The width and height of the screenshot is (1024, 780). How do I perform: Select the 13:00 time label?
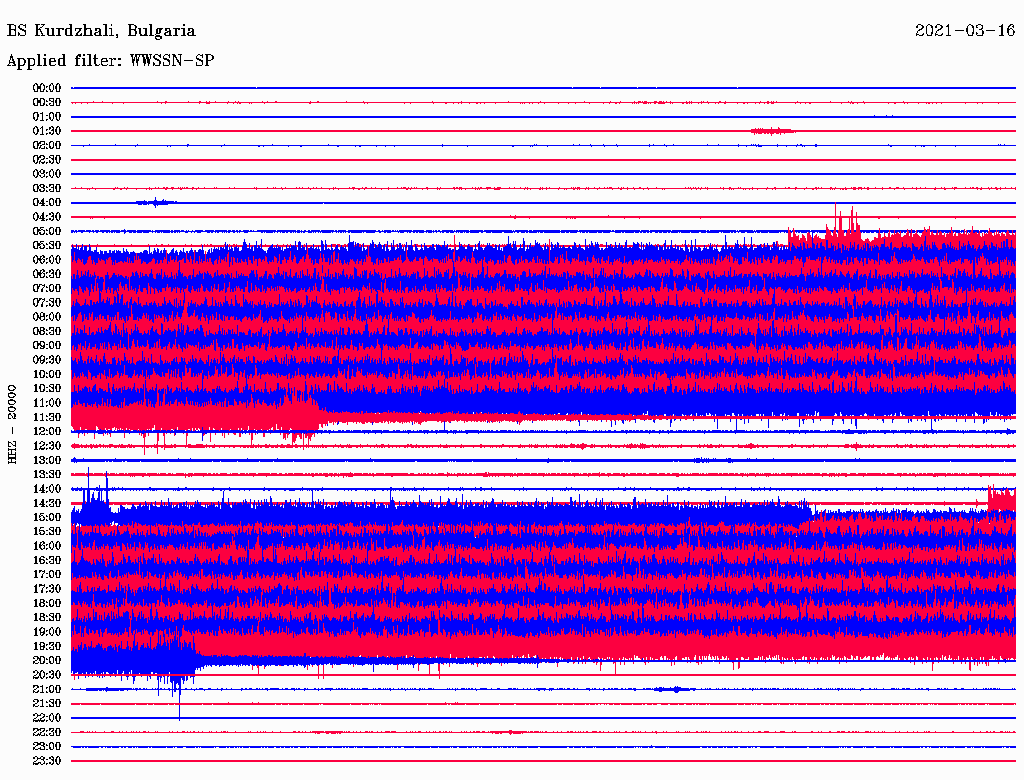[47, 460]
